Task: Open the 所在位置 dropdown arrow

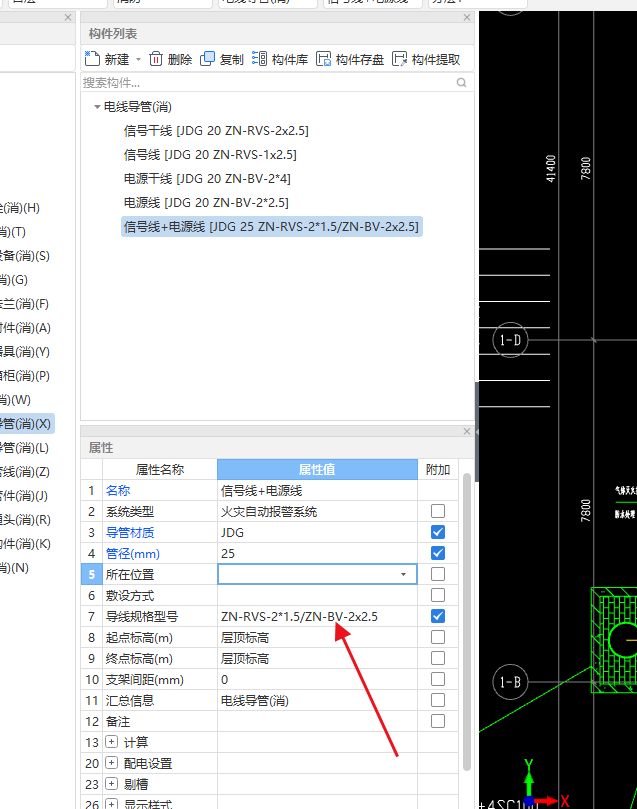Action: [403, 574]
